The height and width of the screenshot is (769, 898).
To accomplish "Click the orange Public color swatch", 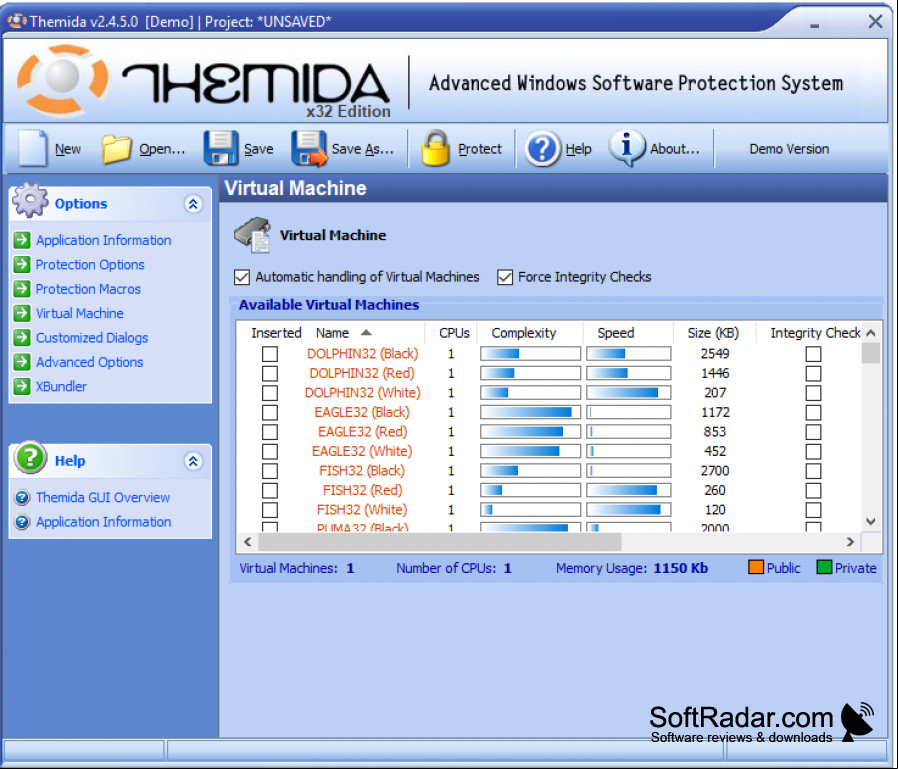I will pyautogui.click(x=756, y=567).
